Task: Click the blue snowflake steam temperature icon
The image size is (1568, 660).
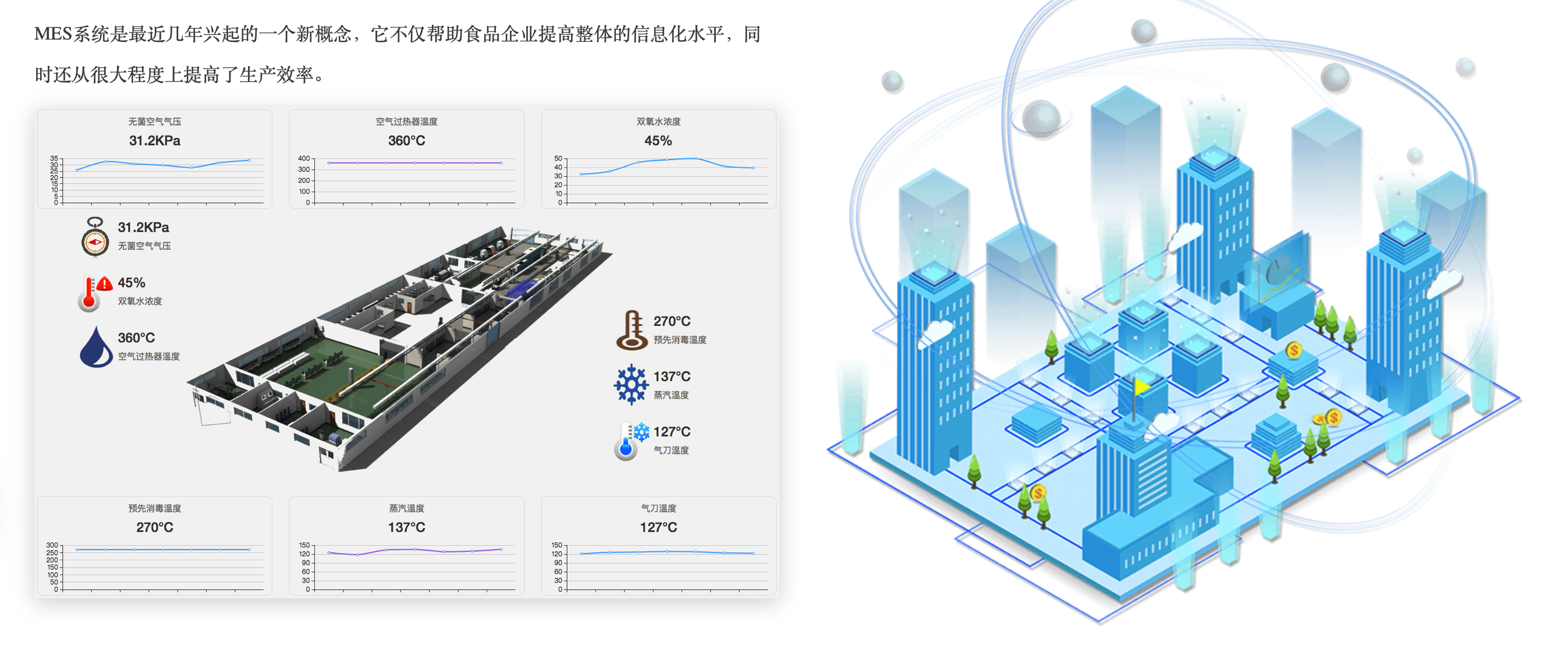Action: pyautogui.click(x=630, y=385)
